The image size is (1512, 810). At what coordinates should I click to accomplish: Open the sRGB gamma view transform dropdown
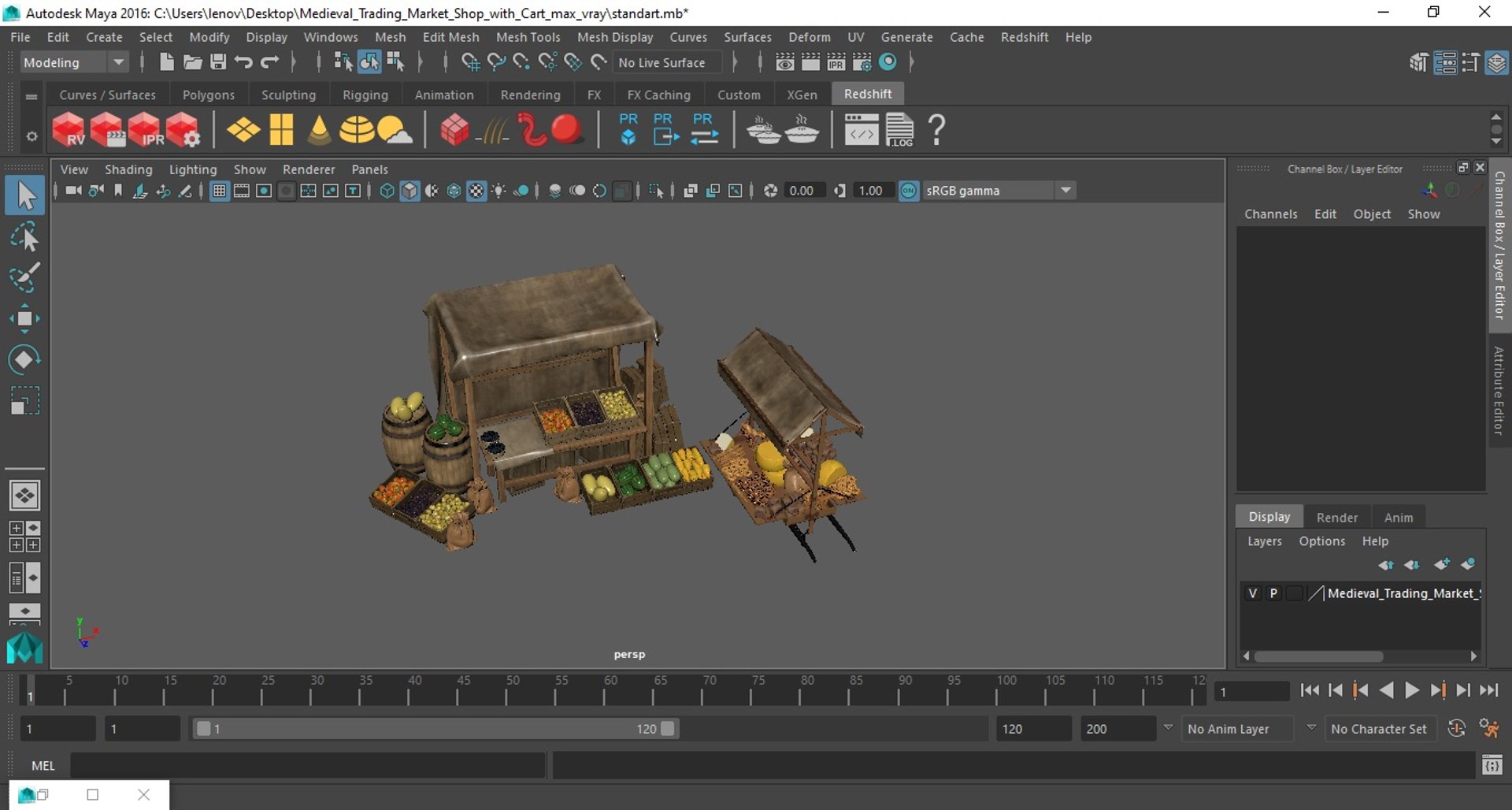pyautogui.click(x=998, y=191)
